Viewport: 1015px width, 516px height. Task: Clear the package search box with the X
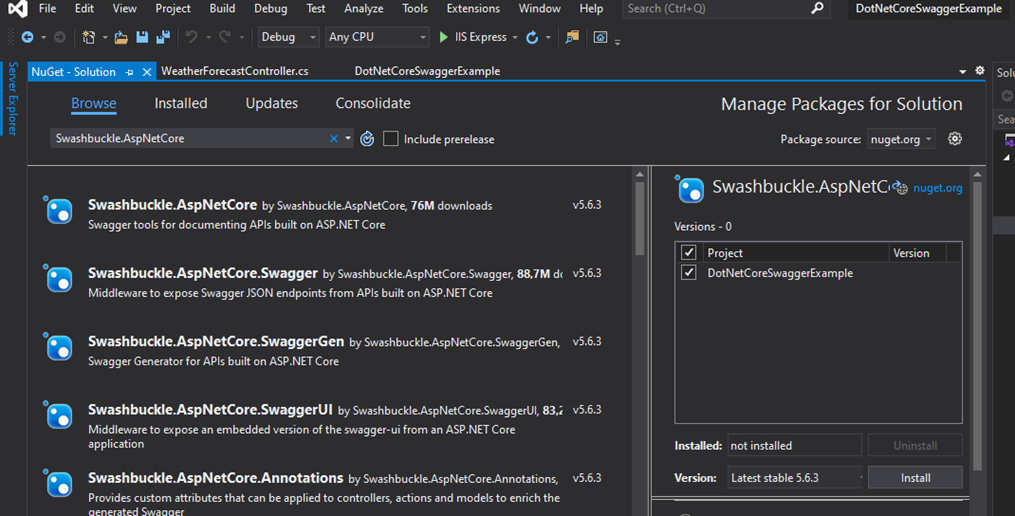click(x=333, y=139)
